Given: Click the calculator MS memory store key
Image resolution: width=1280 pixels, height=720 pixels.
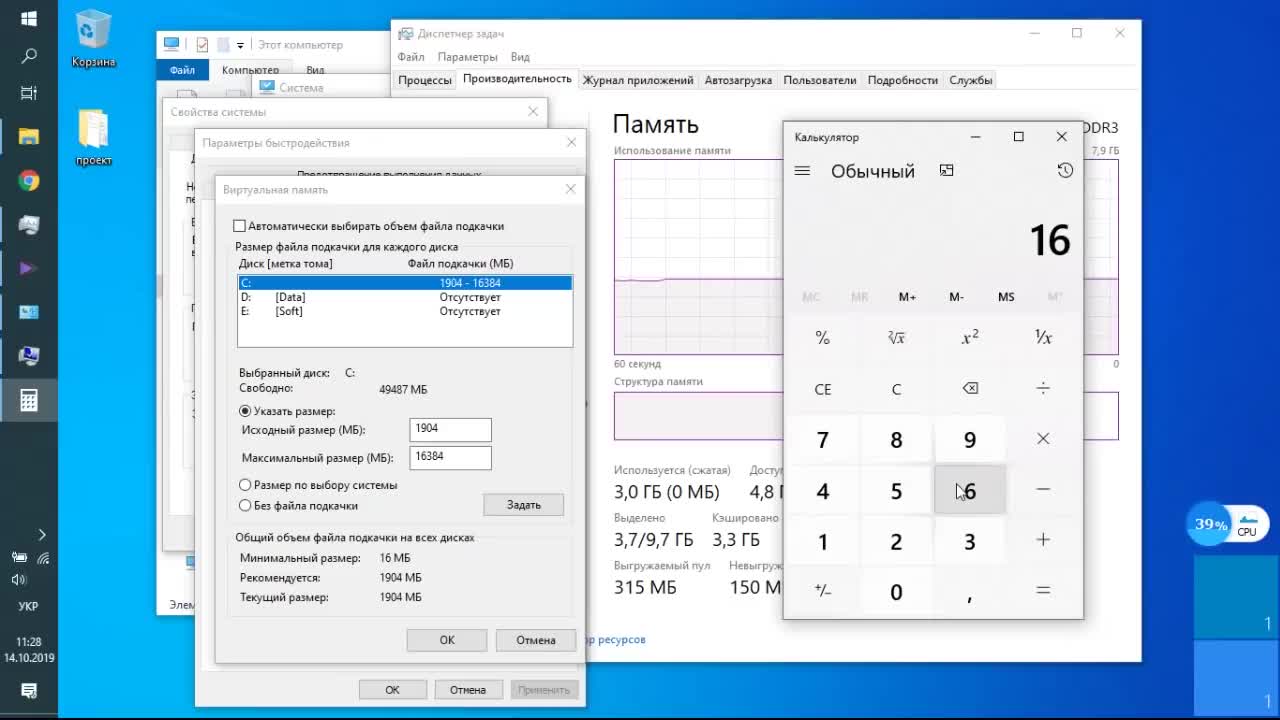Looking at the screenshot, I should [x=1006, y=297].
